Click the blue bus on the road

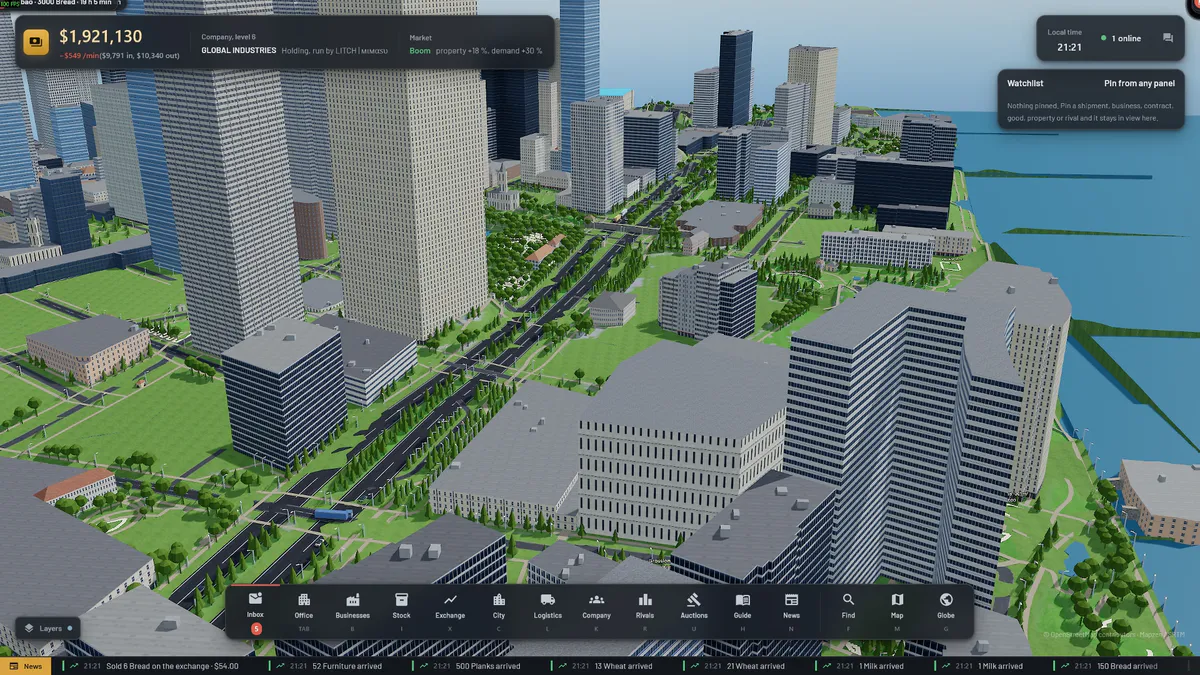coord(333,514)
